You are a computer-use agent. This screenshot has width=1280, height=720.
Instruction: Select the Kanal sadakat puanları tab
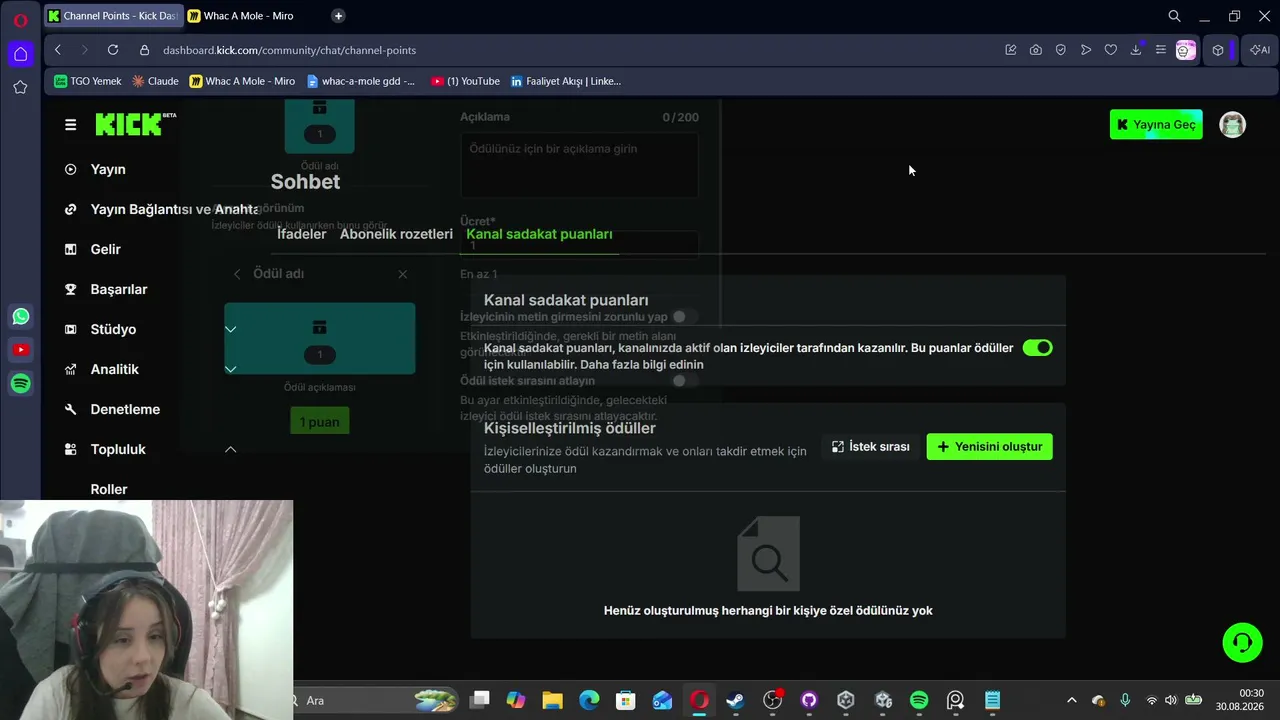[x=539, y=234]
